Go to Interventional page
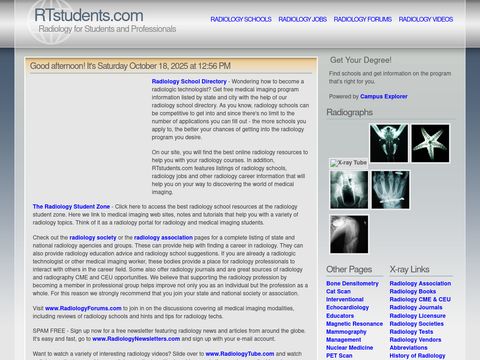 point(345,299)
